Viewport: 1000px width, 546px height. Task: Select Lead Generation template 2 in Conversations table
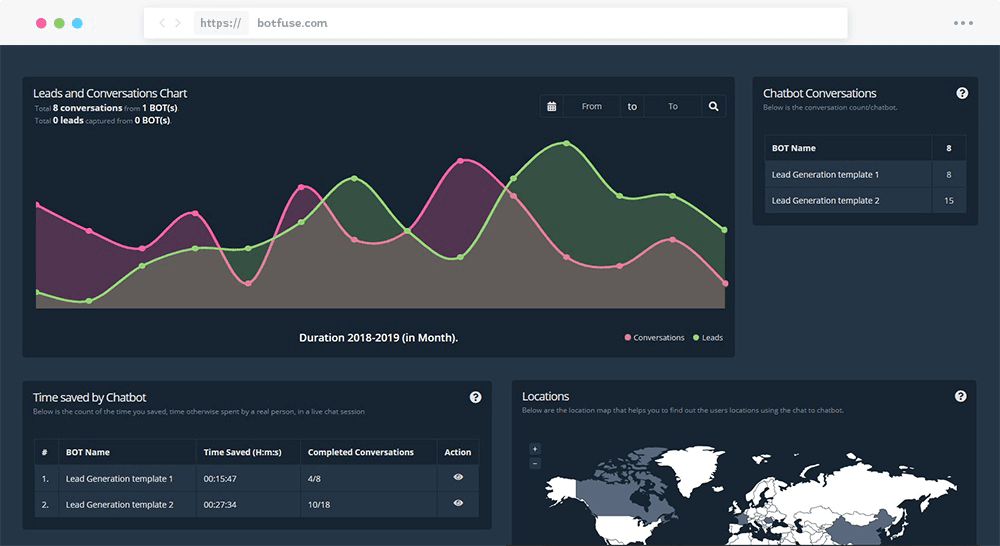[x=825, y=201]
